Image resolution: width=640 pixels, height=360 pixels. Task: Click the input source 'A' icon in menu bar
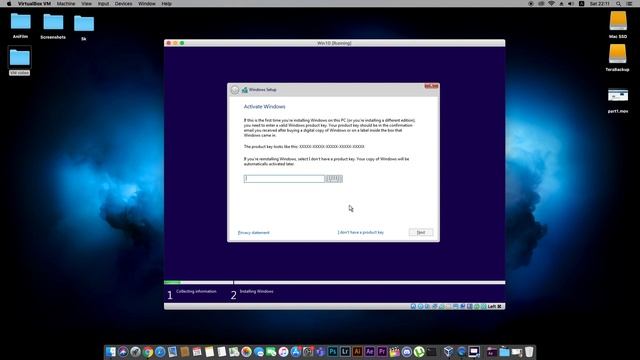tap(582, 4)
